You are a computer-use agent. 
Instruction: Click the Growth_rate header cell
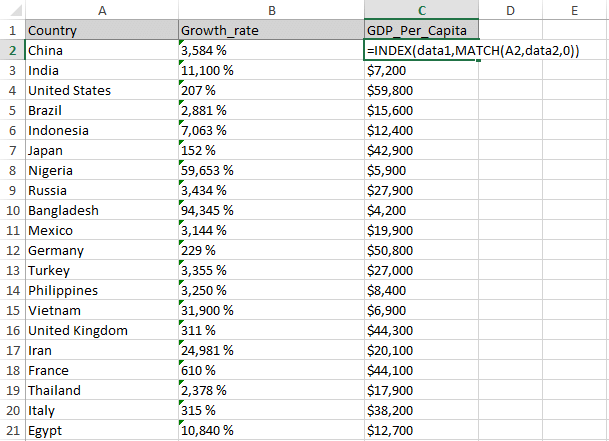tap(271, 30)
